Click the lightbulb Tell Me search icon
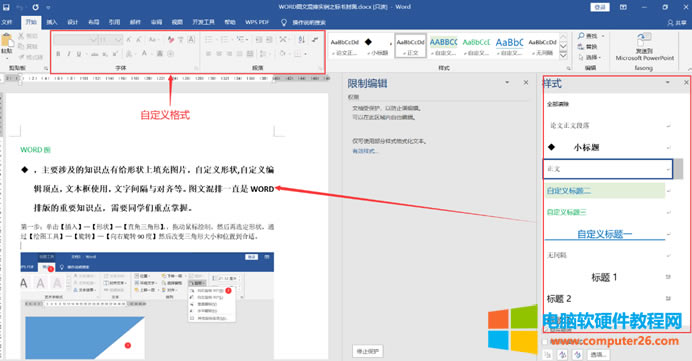 (x=284, y=22)
